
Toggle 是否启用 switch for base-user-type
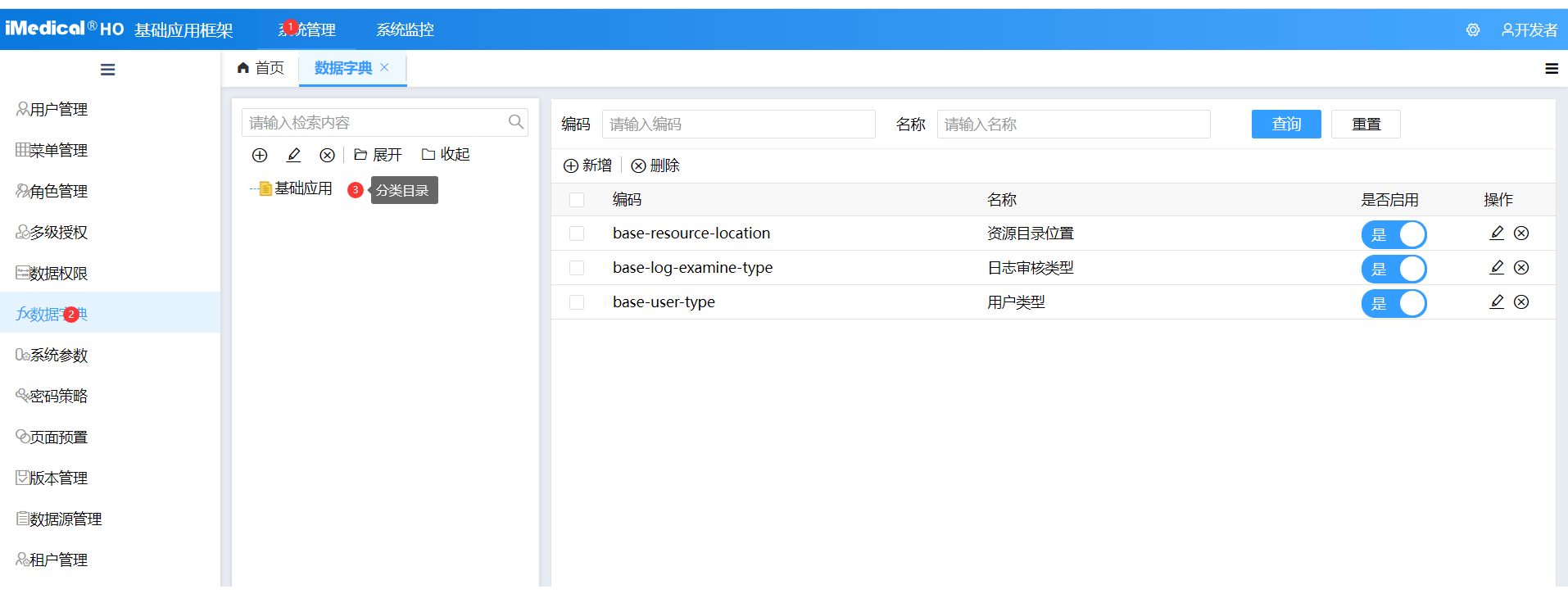point(1394,303)
